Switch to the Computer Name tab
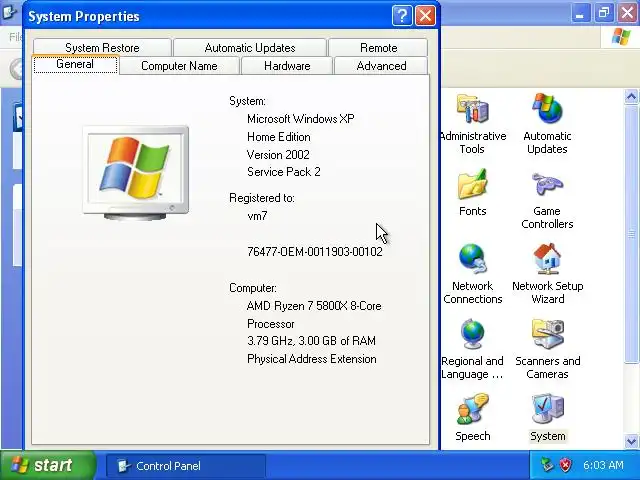 point(179,66)
